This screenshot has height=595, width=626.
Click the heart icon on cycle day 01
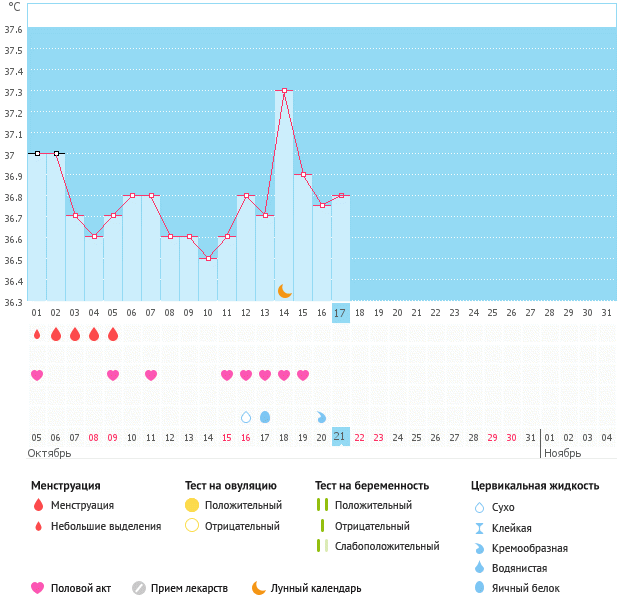tap(37, 375)
